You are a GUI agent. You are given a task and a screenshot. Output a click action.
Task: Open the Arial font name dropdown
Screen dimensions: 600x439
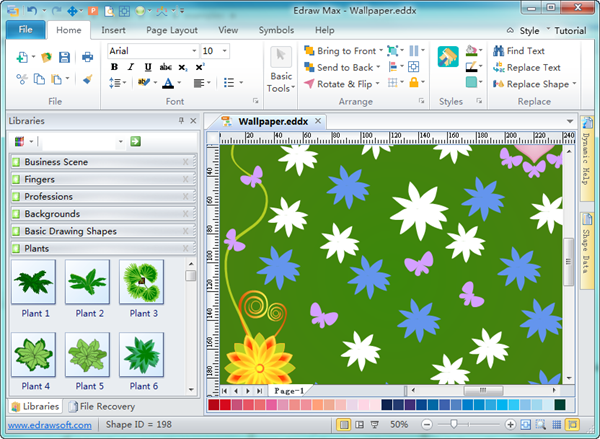click(x=194, y=51)
